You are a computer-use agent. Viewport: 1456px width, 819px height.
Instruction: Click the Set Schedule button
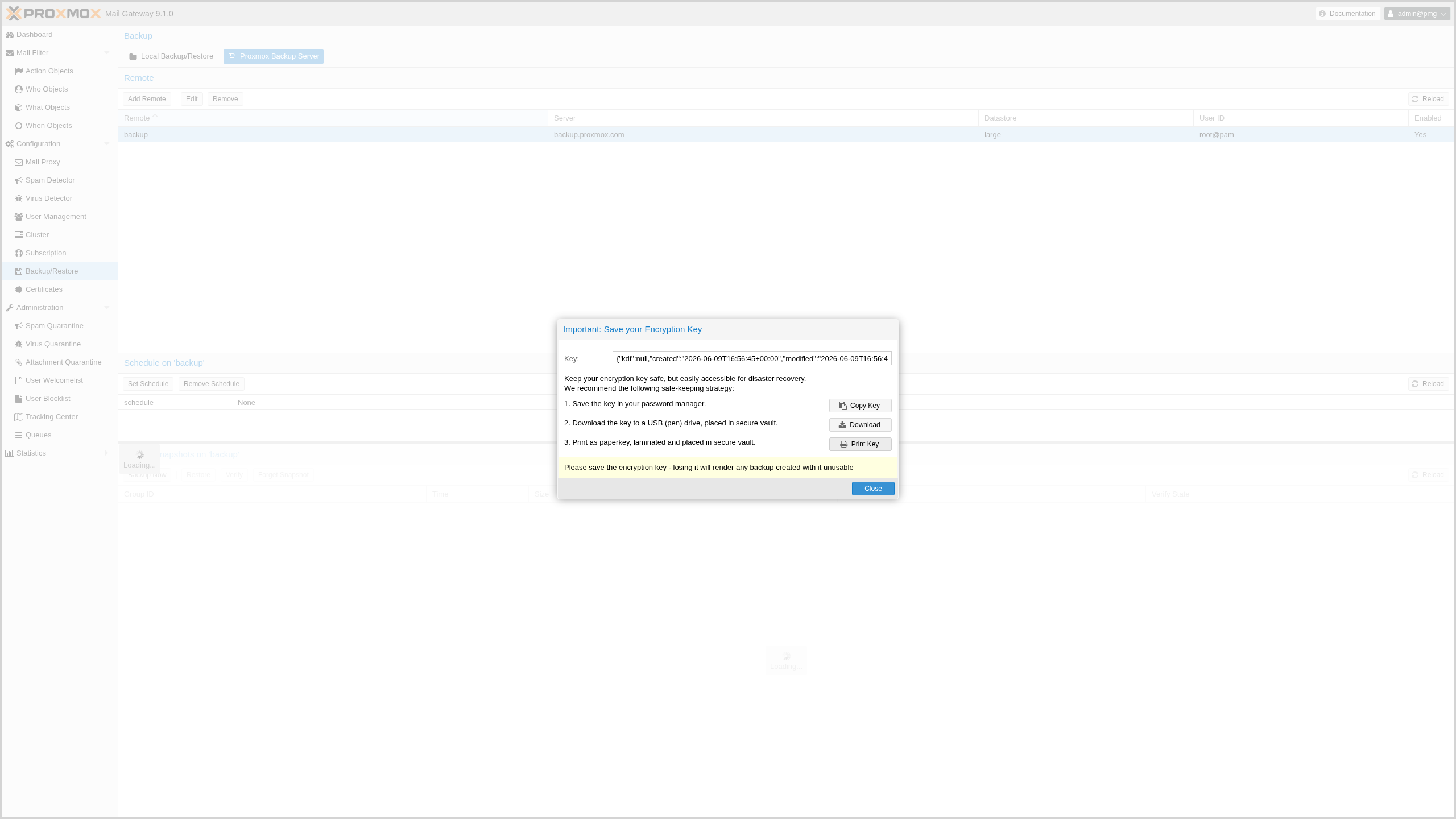click(148, 384)
